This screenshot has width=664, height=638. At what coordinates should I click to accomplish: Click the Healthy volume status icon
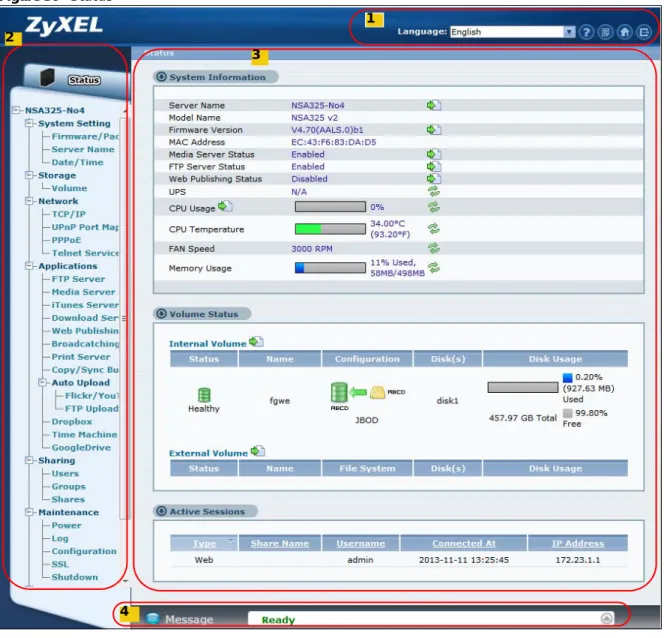(x=204, y=395)
